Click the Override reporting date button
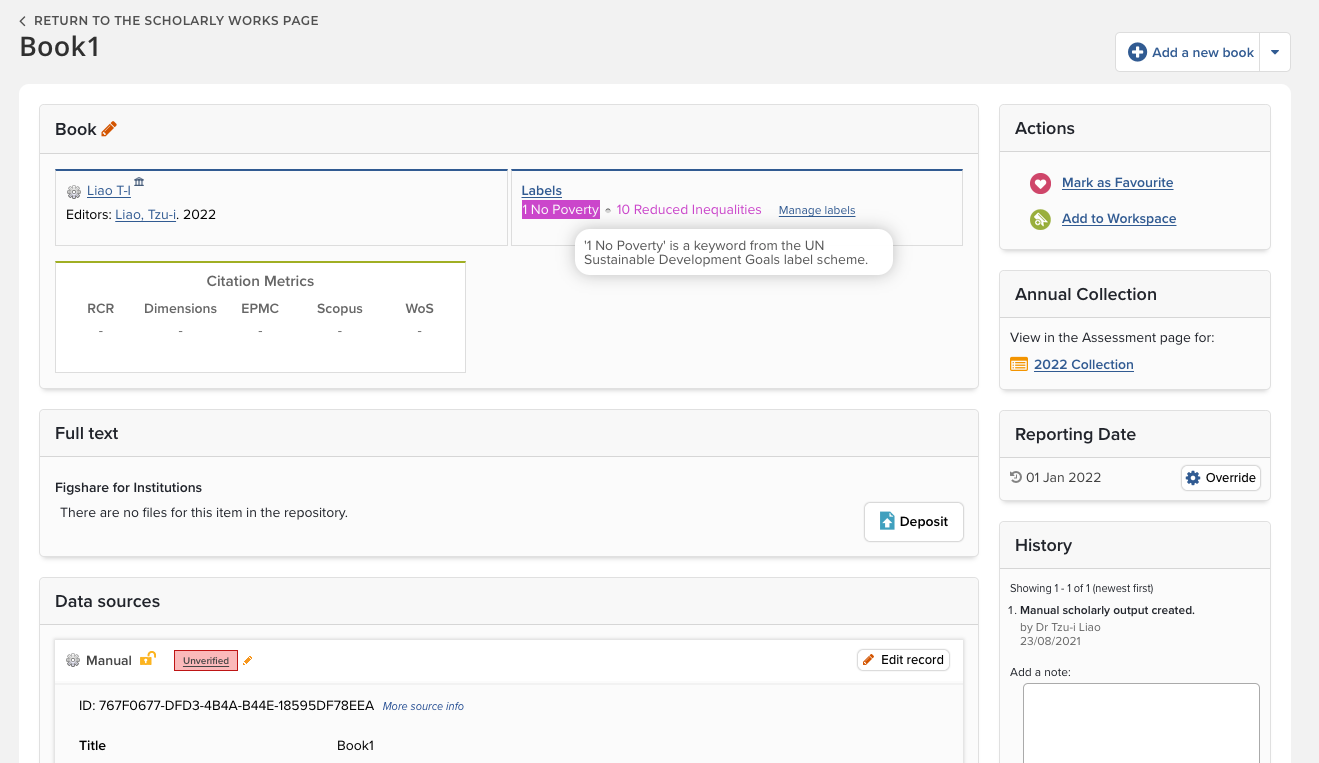 [1220, 478]
